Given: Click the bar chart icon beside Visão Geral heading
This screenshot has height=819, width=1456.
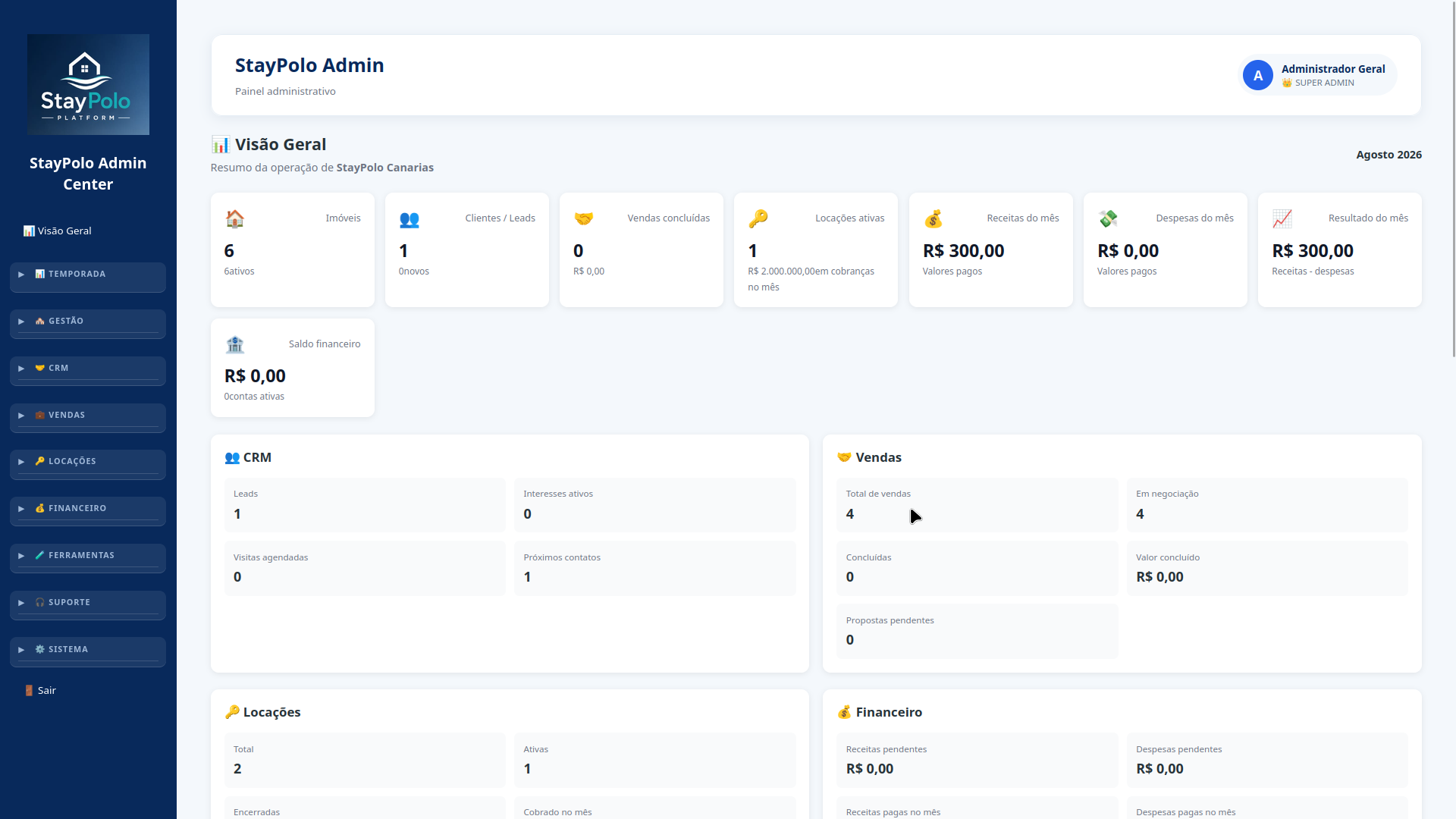Looking at the screenshot, I should (221, 145).
